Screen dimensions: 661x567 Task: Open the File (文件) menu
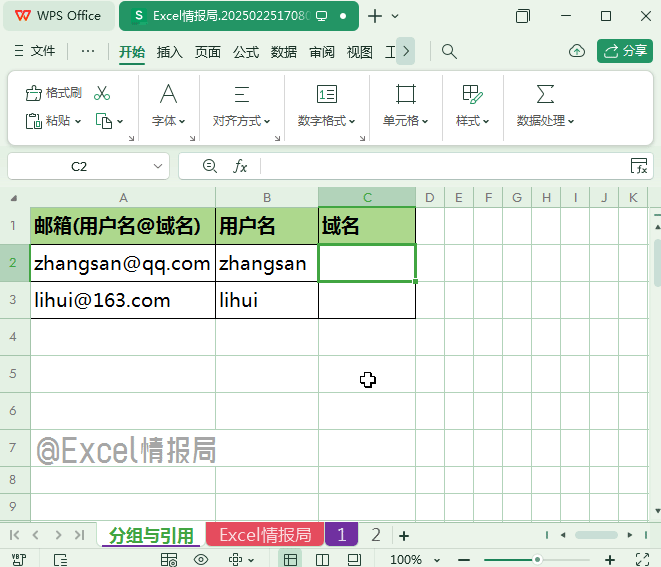(x=35, y=51)
